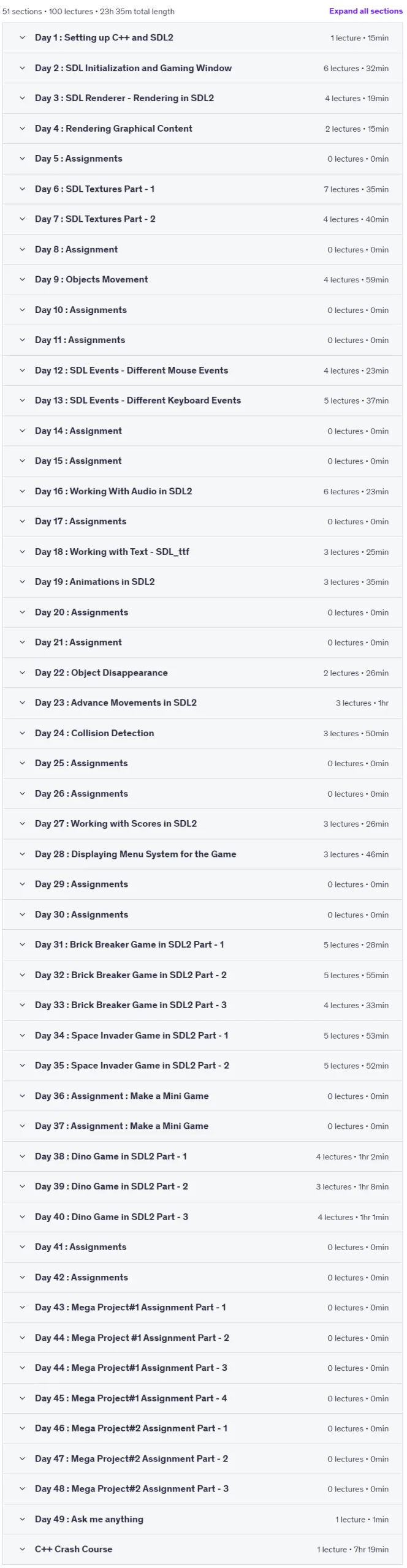Open Day 13 Different Keyboard Events section
This screenshot has height=1568, width=407.
(202, 401)
